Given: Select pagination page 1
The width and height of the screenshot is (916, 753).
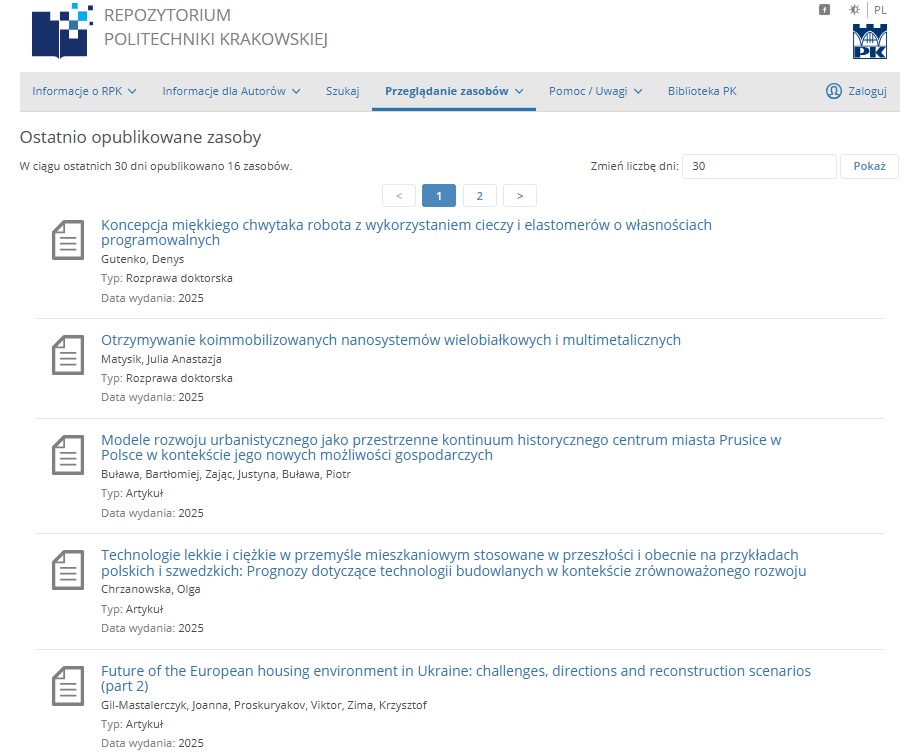Looking at the screenshot, I should click(439, 196).
